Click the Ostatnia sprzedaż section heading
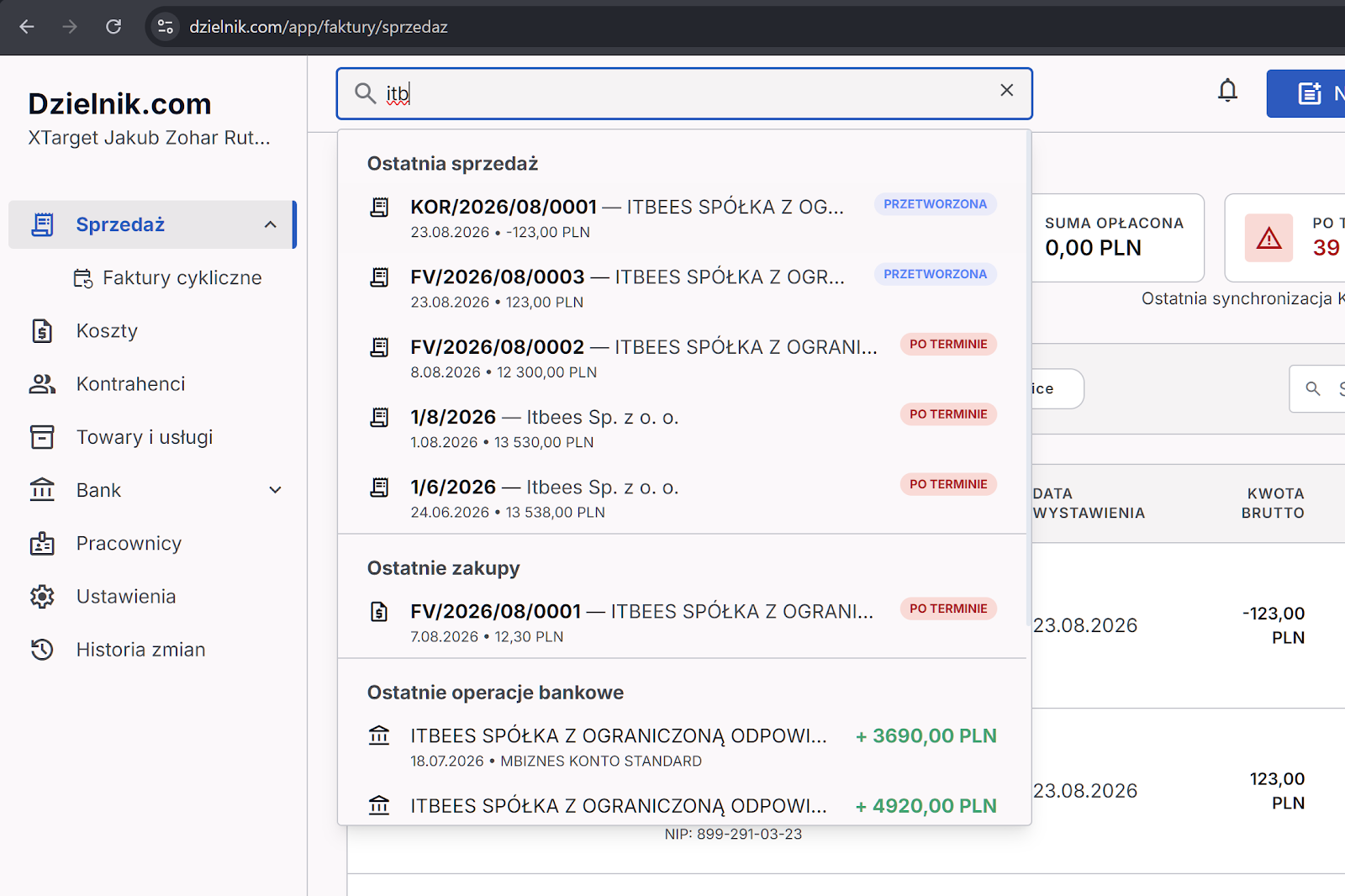The width and height of the screenshot is (1345, 896). (452, 164)
